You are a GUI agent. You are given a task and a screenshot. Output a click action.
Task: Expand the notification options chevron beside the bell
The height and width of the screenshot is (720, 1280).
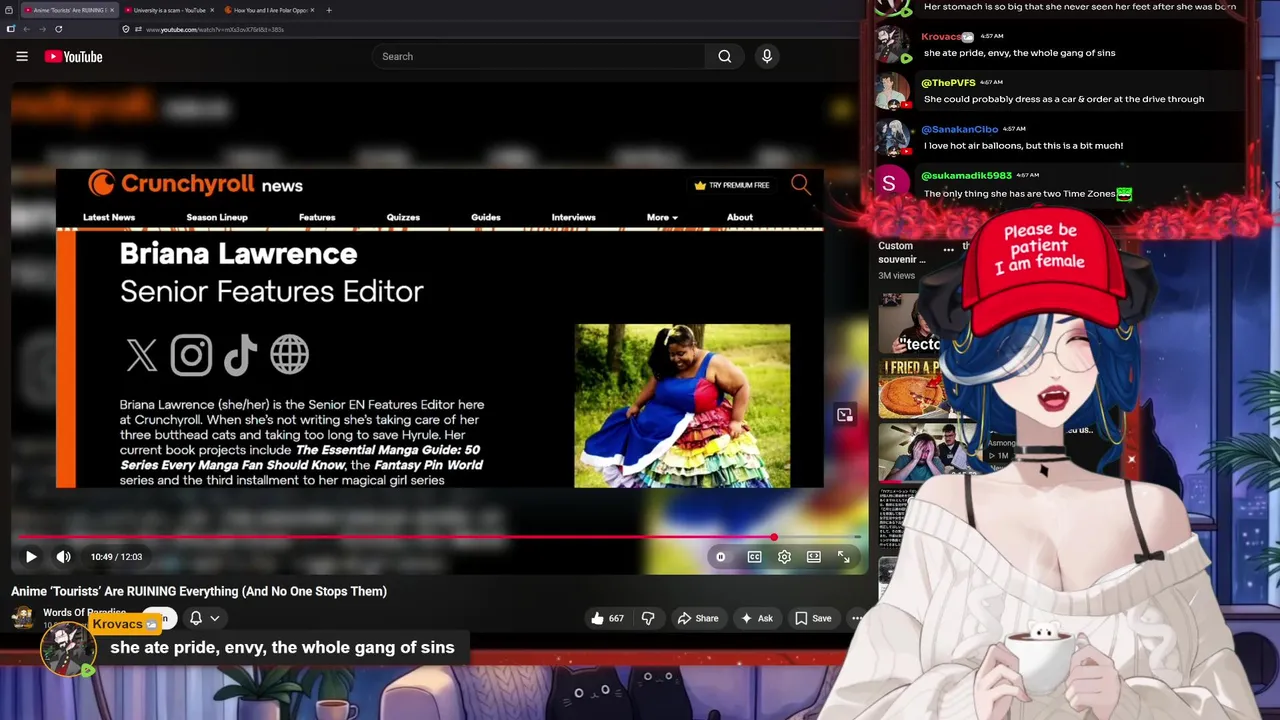214,618
